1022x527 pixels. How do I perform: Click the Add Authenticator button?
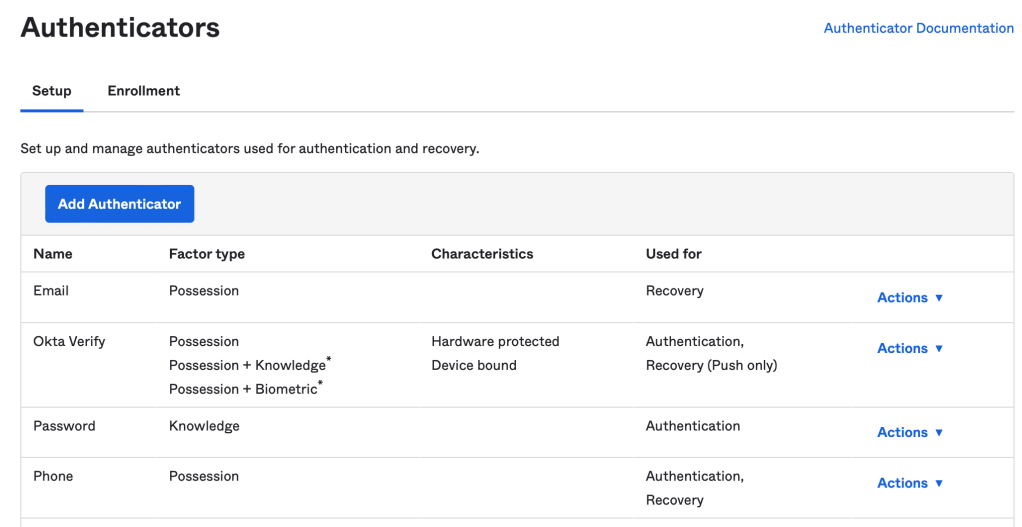pos(119,204)
